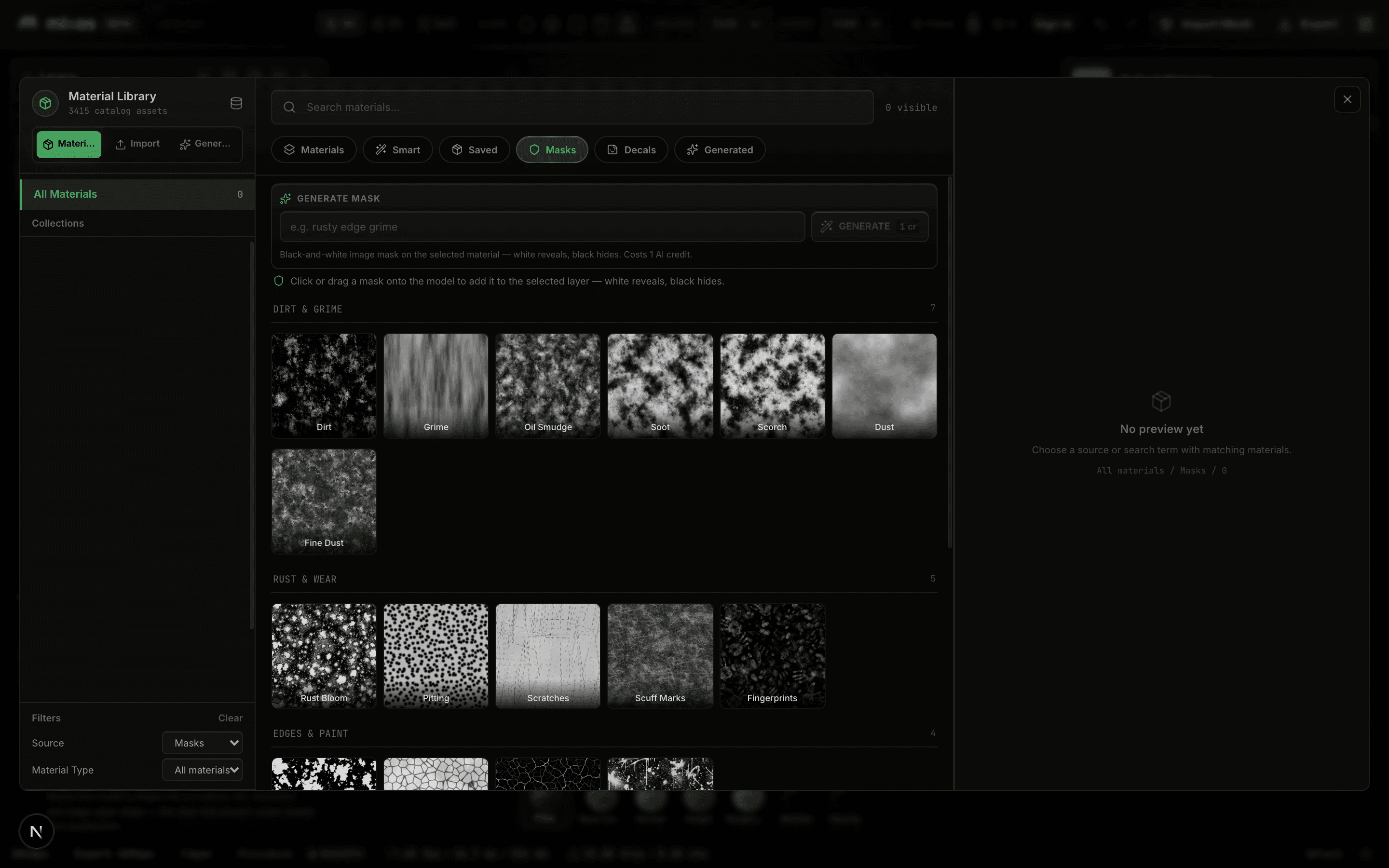Close the Material Library dialog

1347,100
